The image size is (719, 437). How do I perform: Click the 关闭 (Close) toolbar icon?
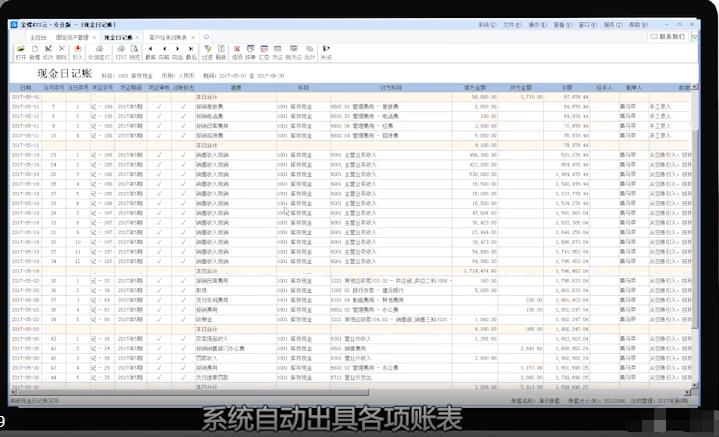[326, 52]
